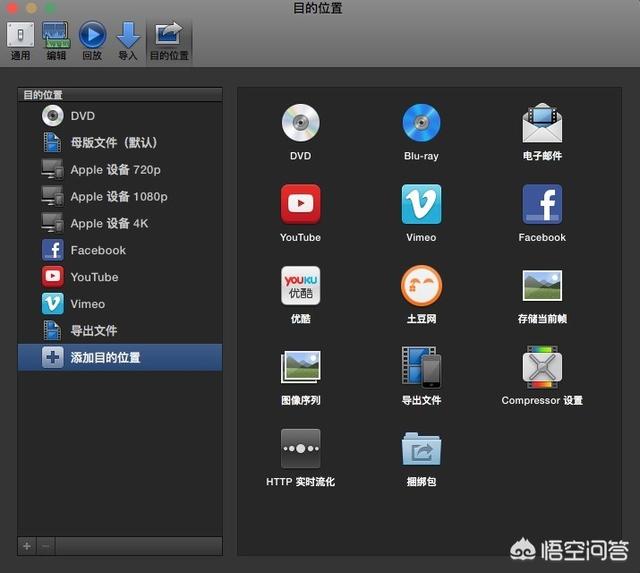The width and height of the screenshot is (640, 573).
Task: Choose the 土豆网 Tudou icon
Action: (x=421, y=286)
